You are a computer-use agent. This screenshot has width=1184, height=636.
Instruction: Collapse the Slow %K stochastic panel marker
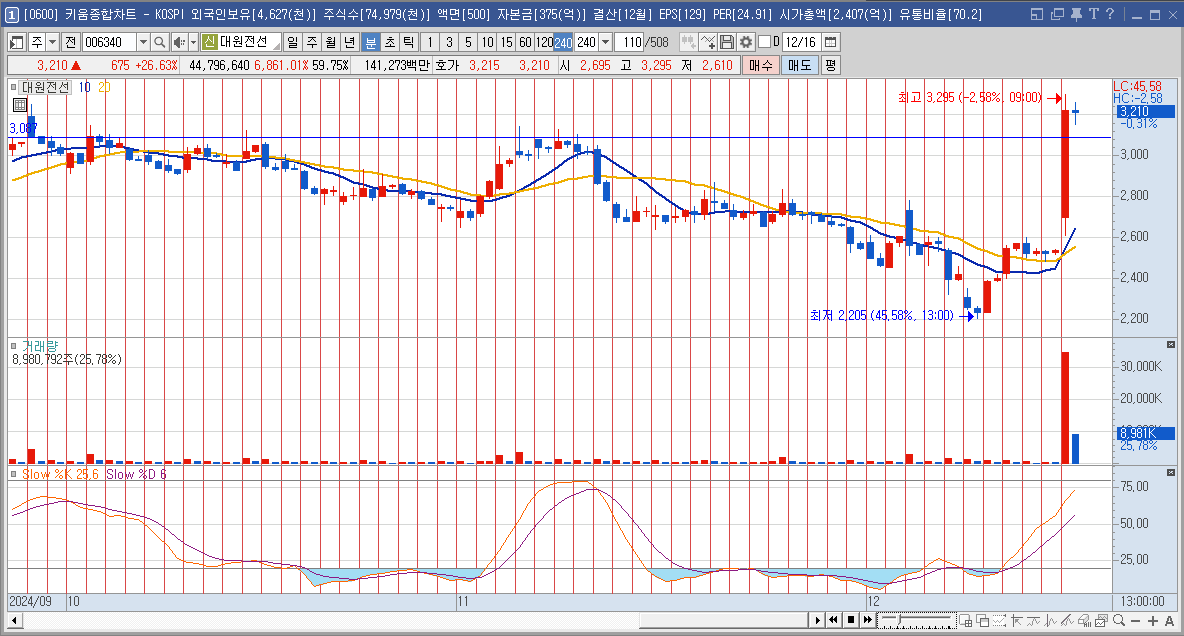[x=14, y=474]
